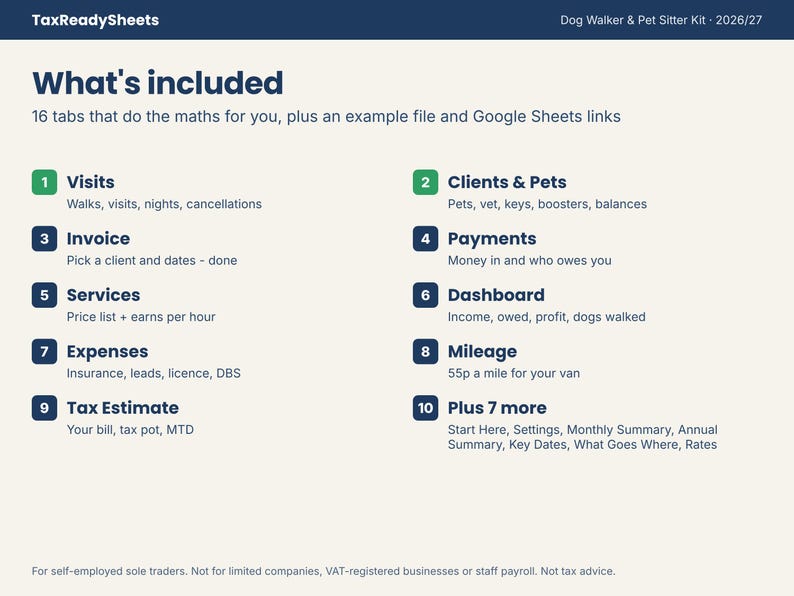
Task: Click the green number 2 badge
Action: click(x=425, y=182)
